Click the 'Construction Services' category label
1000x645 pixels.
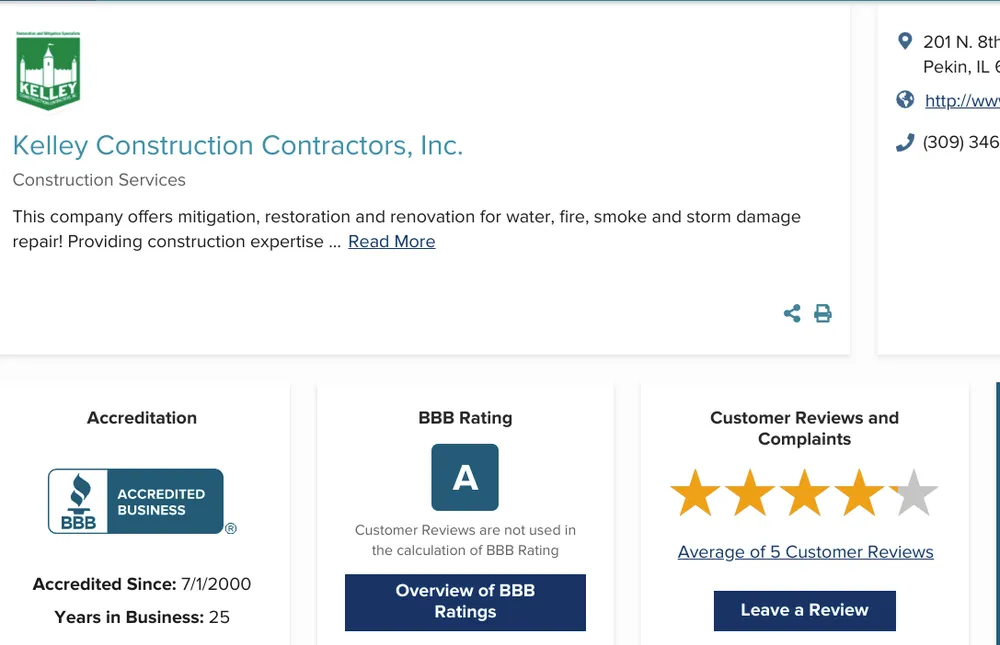coord(99,180)
